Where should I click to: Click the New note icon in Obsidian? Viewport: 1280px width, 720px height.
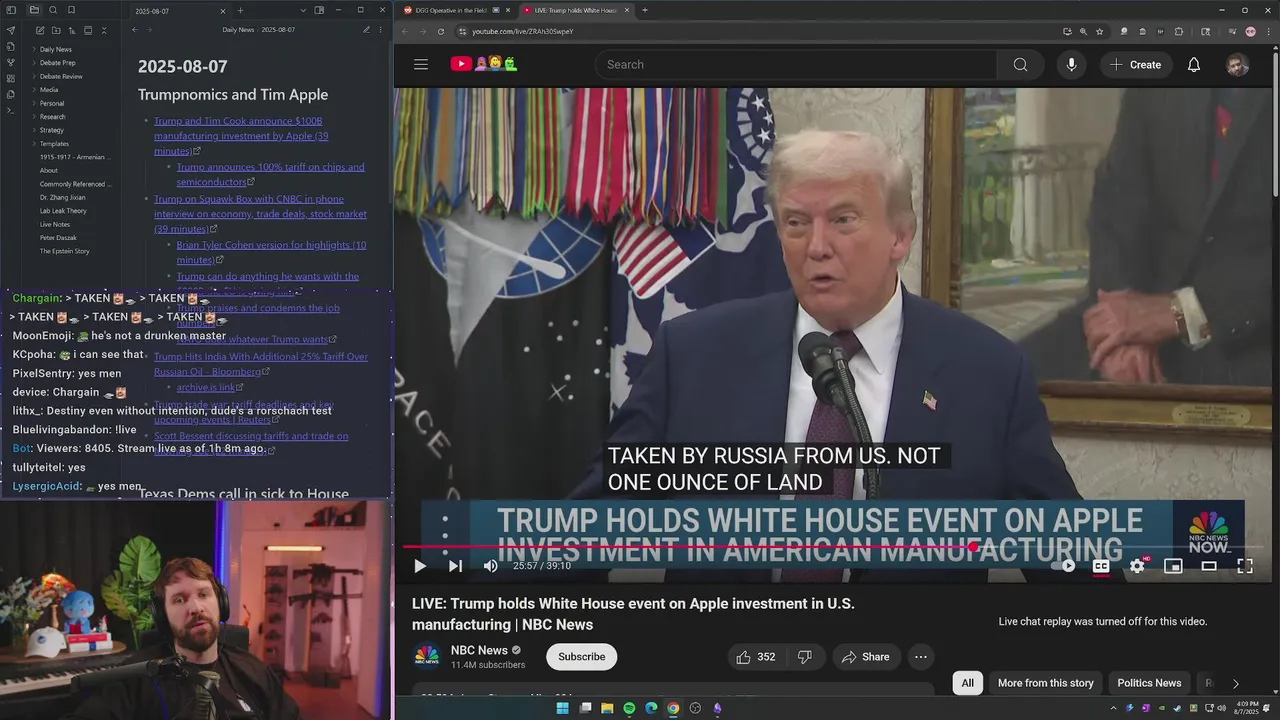[x=39, y=30]
